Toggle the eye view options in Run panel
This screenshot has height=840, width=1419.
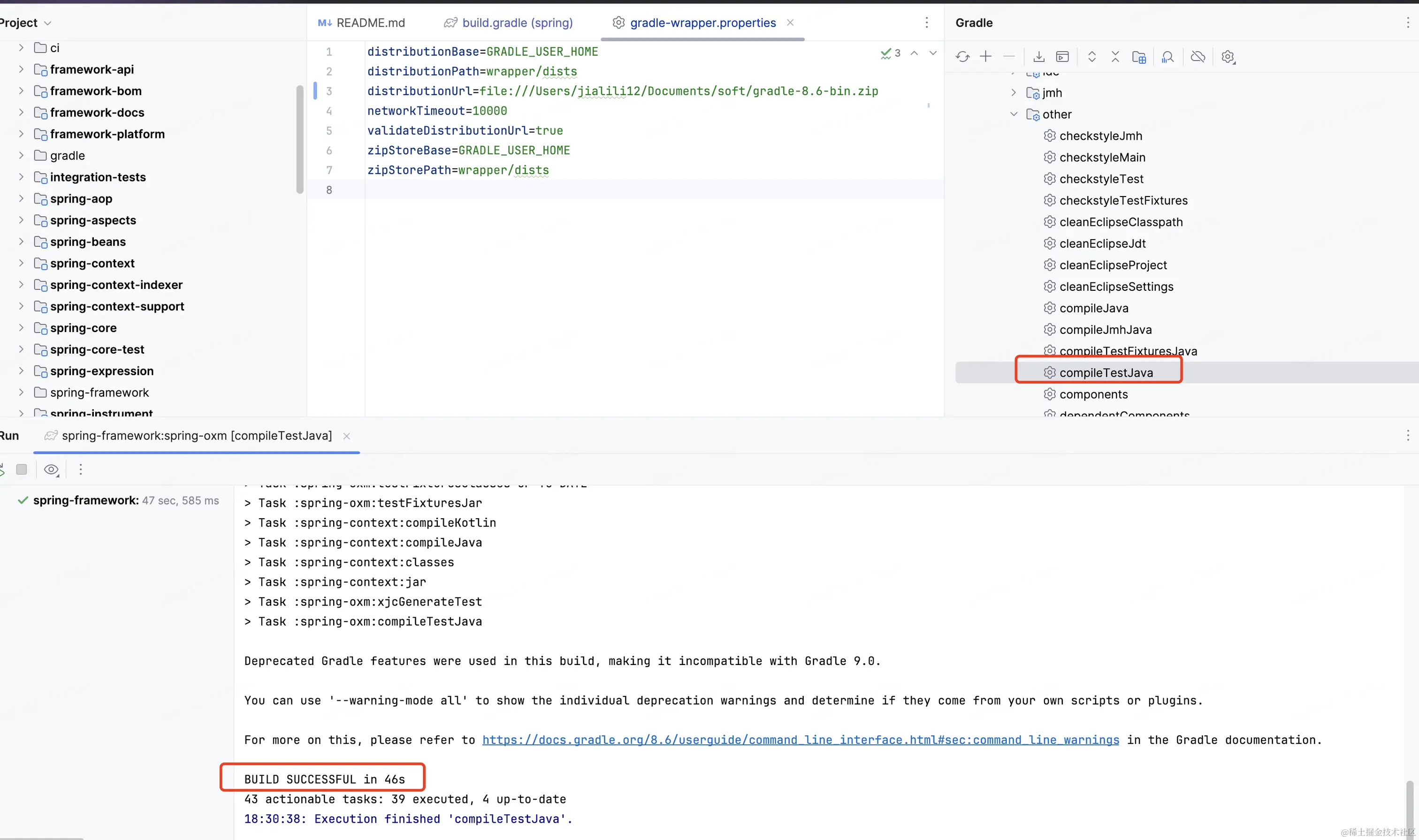(x=52, y=470)
